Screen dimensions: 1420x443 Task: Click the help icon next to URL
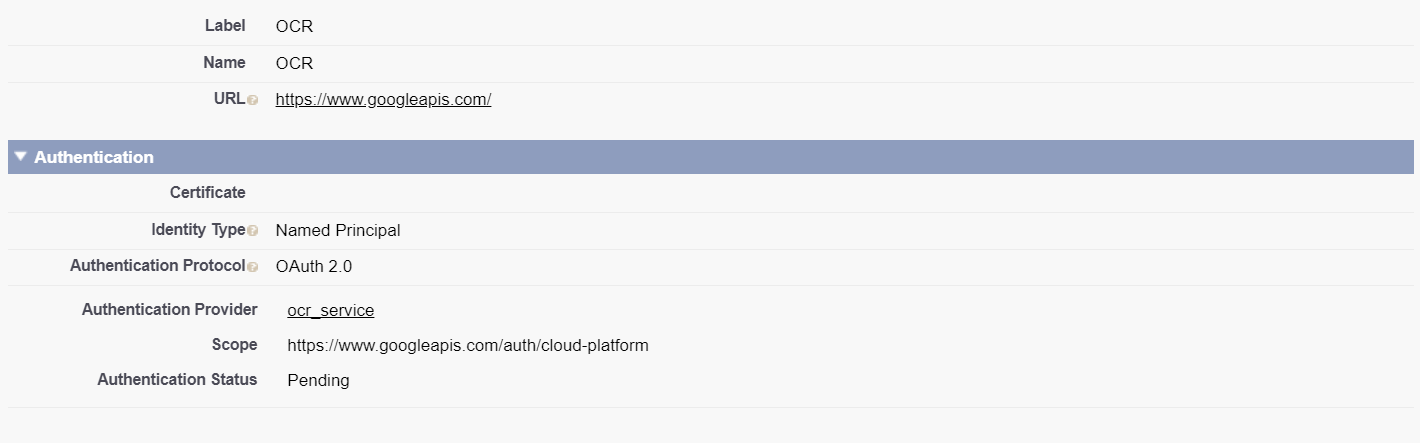pyautogui.click(x=253, y=100)
